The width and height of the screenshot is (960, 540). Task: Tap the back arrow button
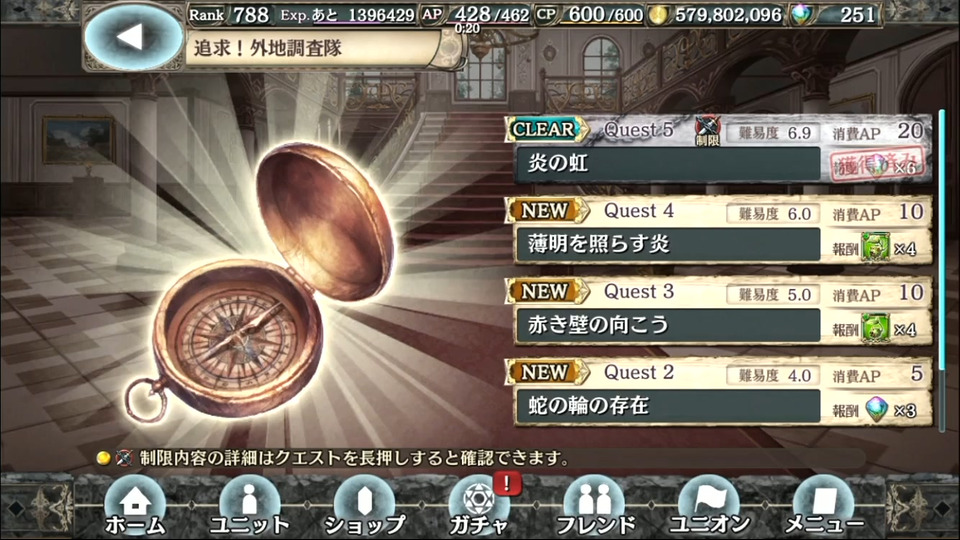tap(133, 37)
